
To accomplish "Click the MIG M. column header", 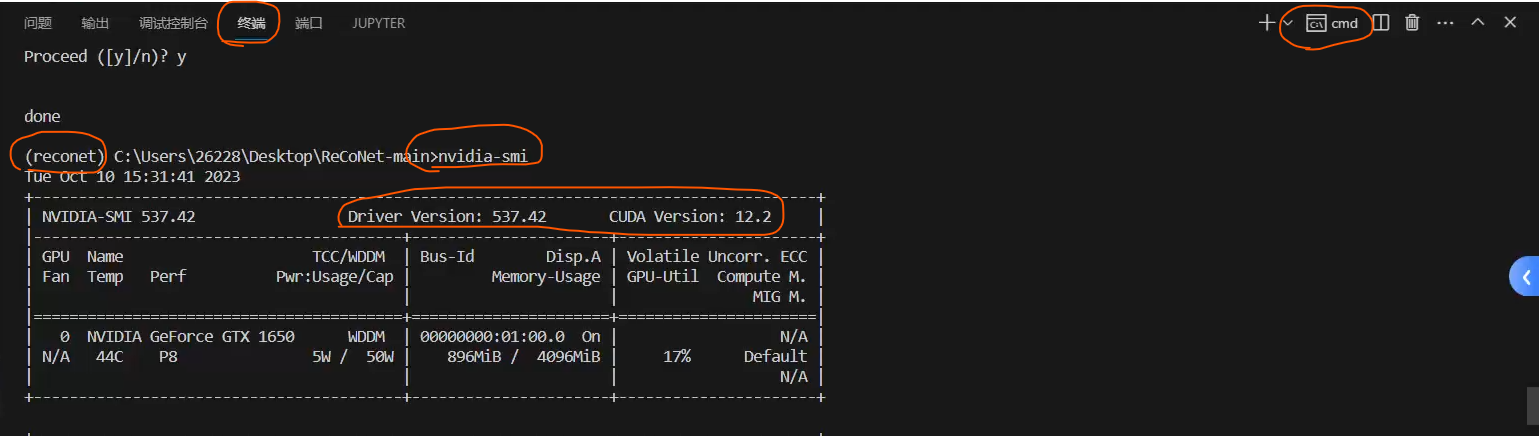I will tap(780, 296).
